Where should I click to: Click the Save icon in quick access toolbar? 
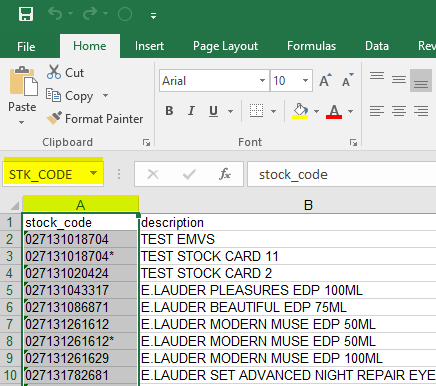[26, 14]
